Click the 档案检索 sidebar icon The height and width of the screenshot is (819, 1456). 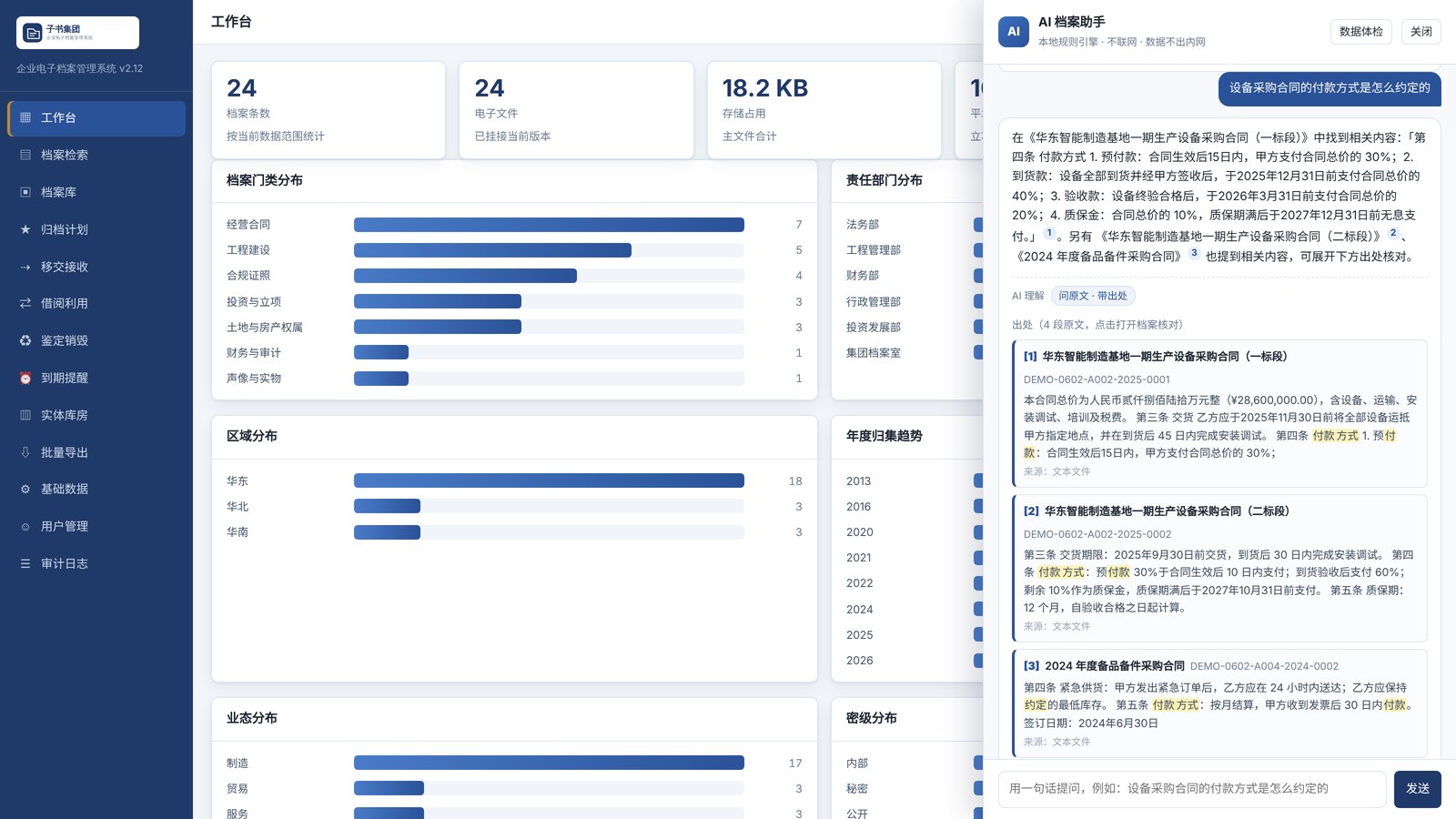pyautogui.click(x=25, y=156)
